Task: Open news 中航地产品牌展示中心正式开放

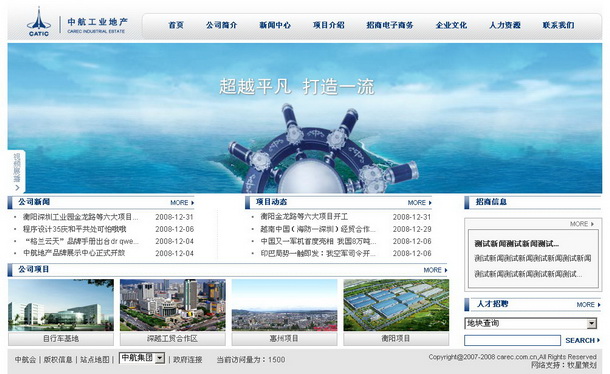Action: tap(74, 253)
